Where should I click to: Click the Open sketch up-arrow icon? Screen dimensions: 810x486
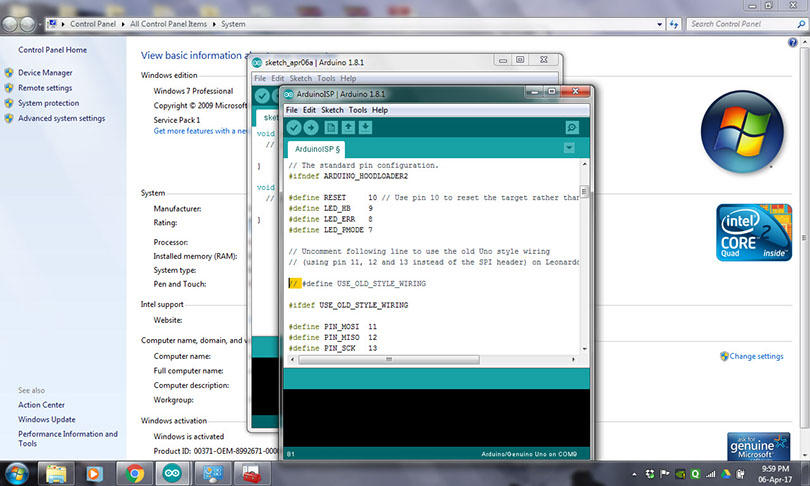[x=348, y=127]
